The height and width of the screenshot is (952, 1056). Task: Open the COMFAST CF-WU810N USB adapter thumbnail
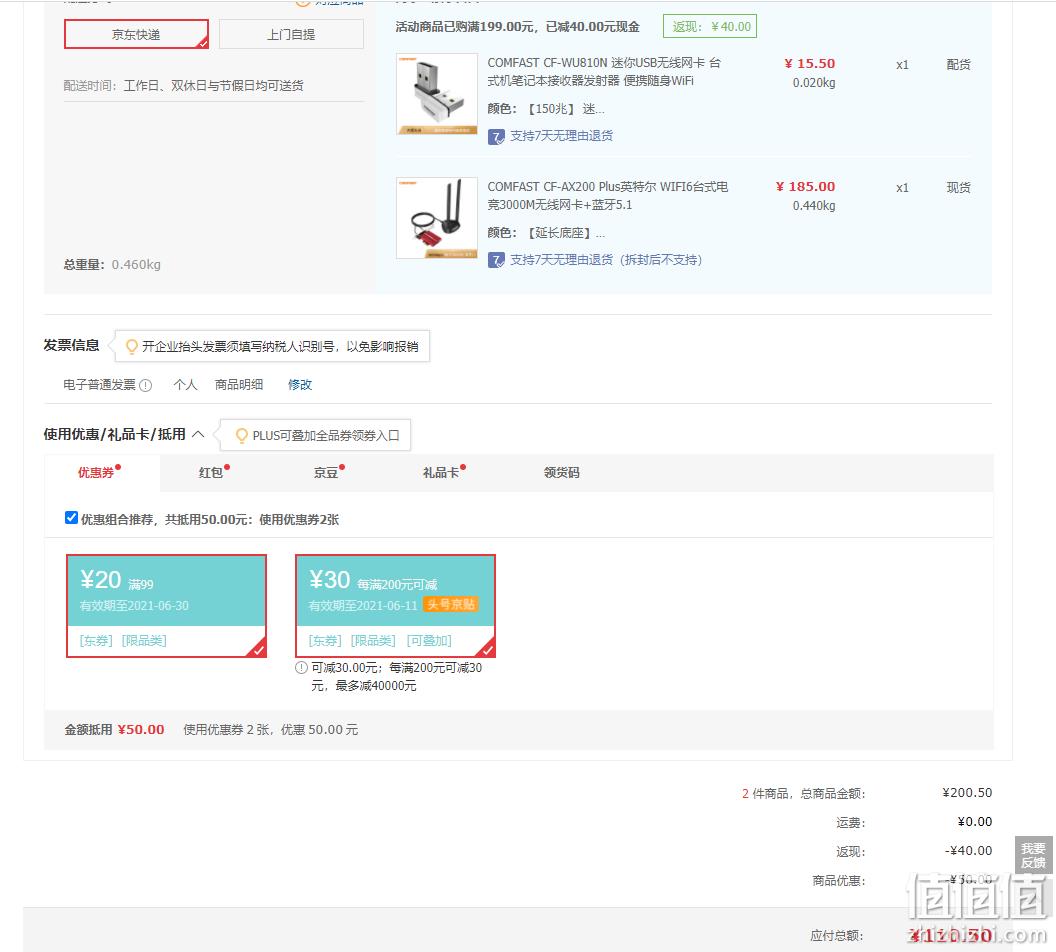[x=437, y=94]
